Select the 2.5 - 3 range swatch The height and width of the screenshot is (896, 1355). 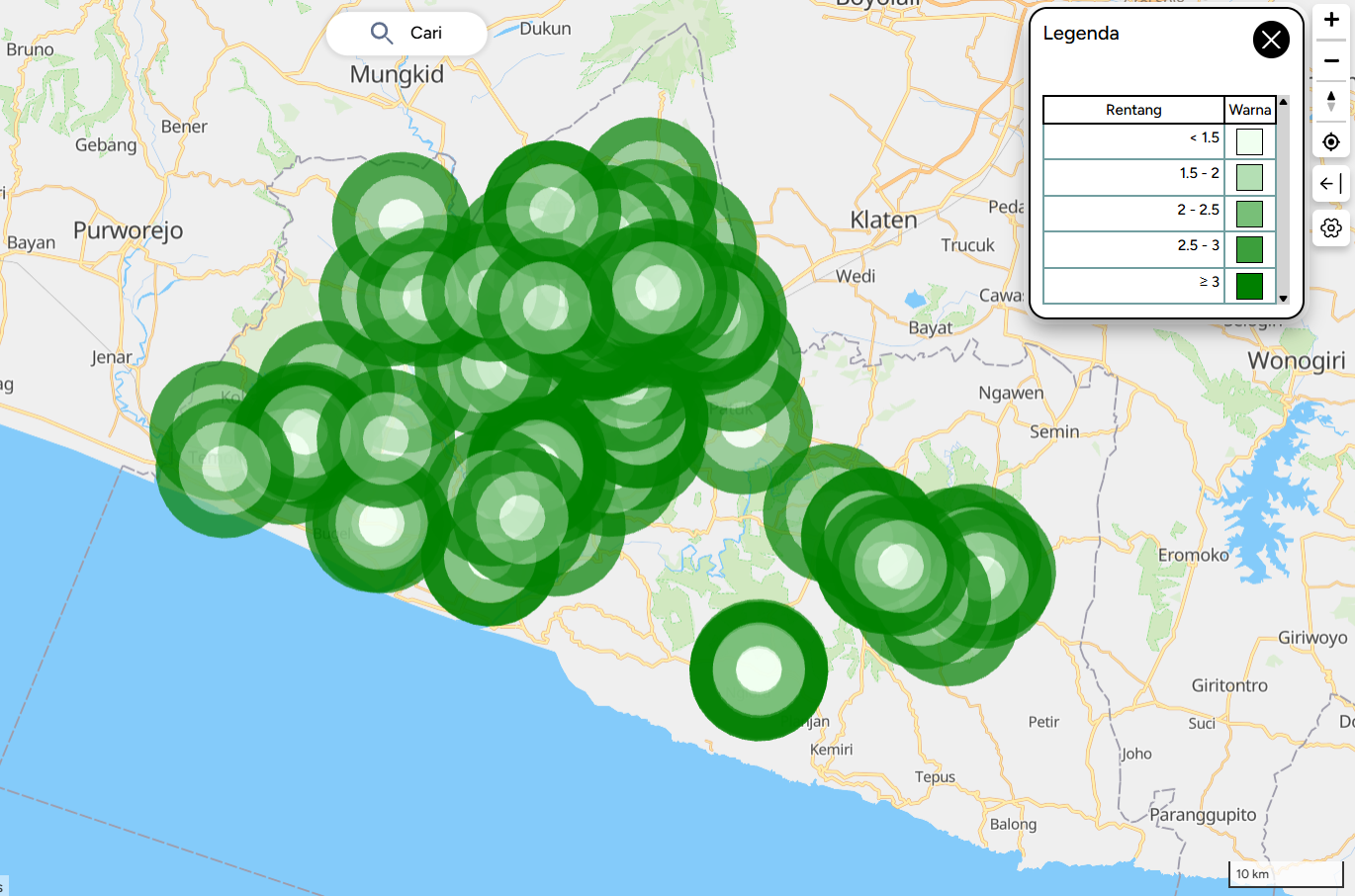point(1249,249)
